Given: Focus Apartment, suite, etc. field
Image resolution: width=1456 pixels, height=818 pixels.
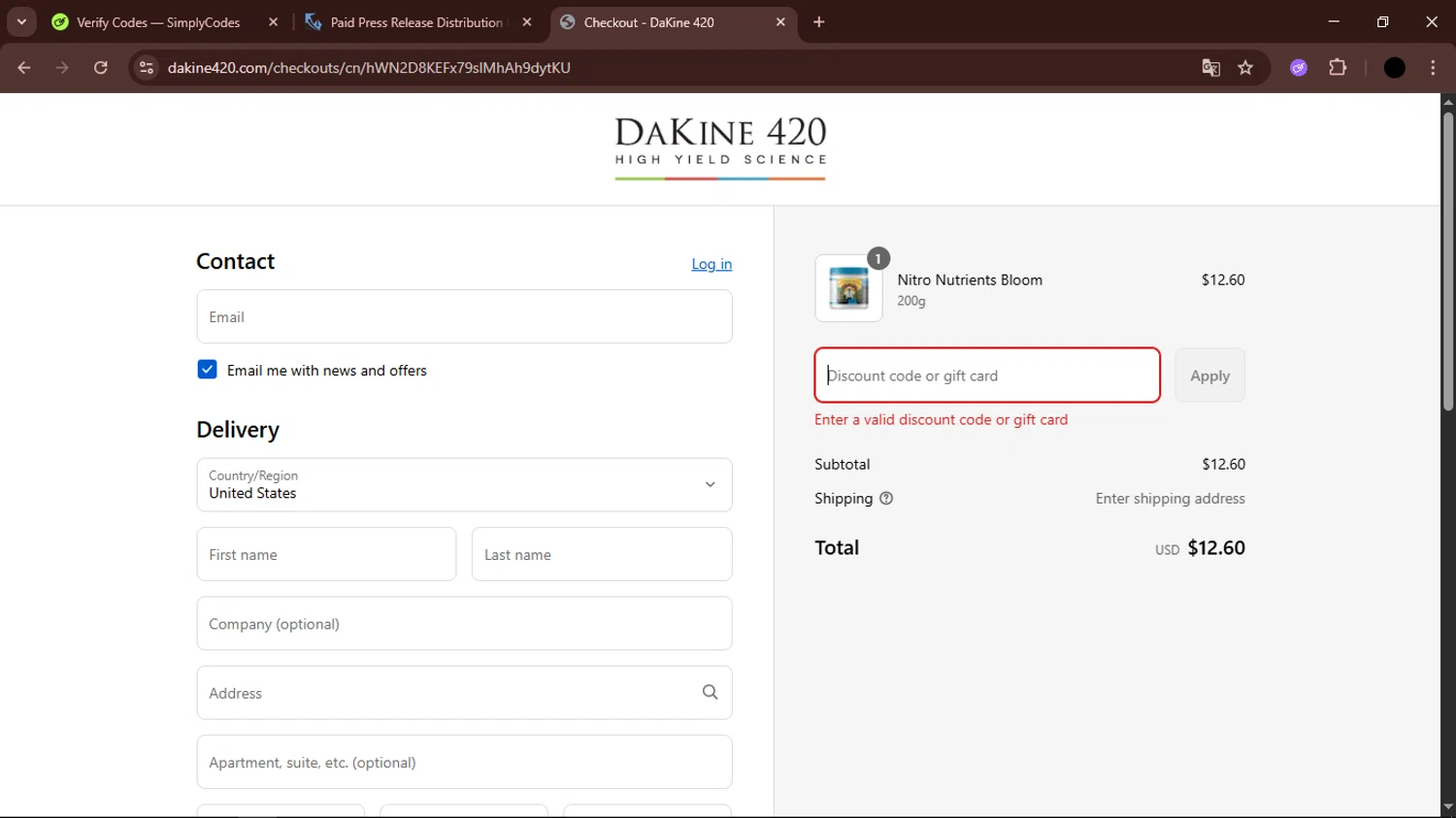Looking at the screenshot, I should click(464, 762).
